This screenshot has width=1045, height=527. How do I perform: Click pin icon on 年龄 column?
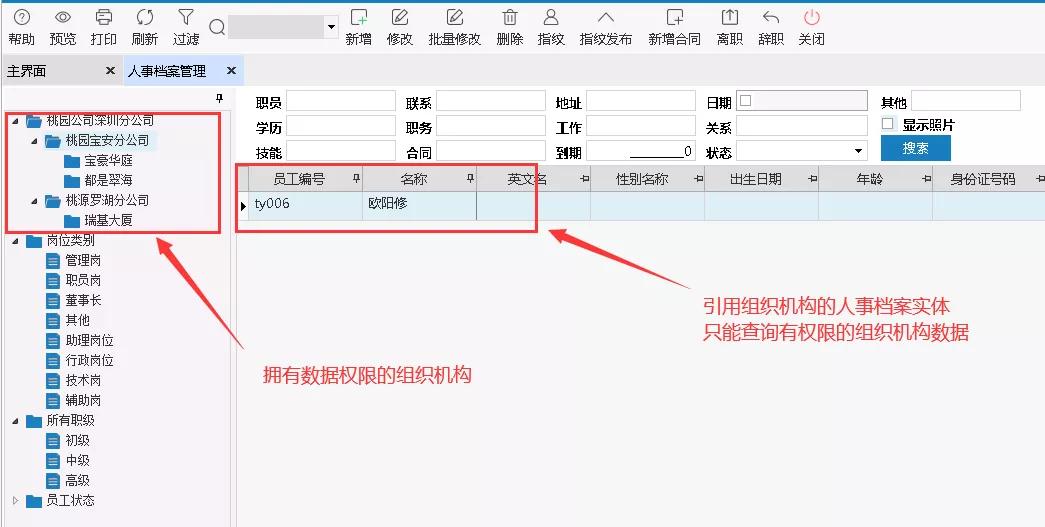pos(926,179)
